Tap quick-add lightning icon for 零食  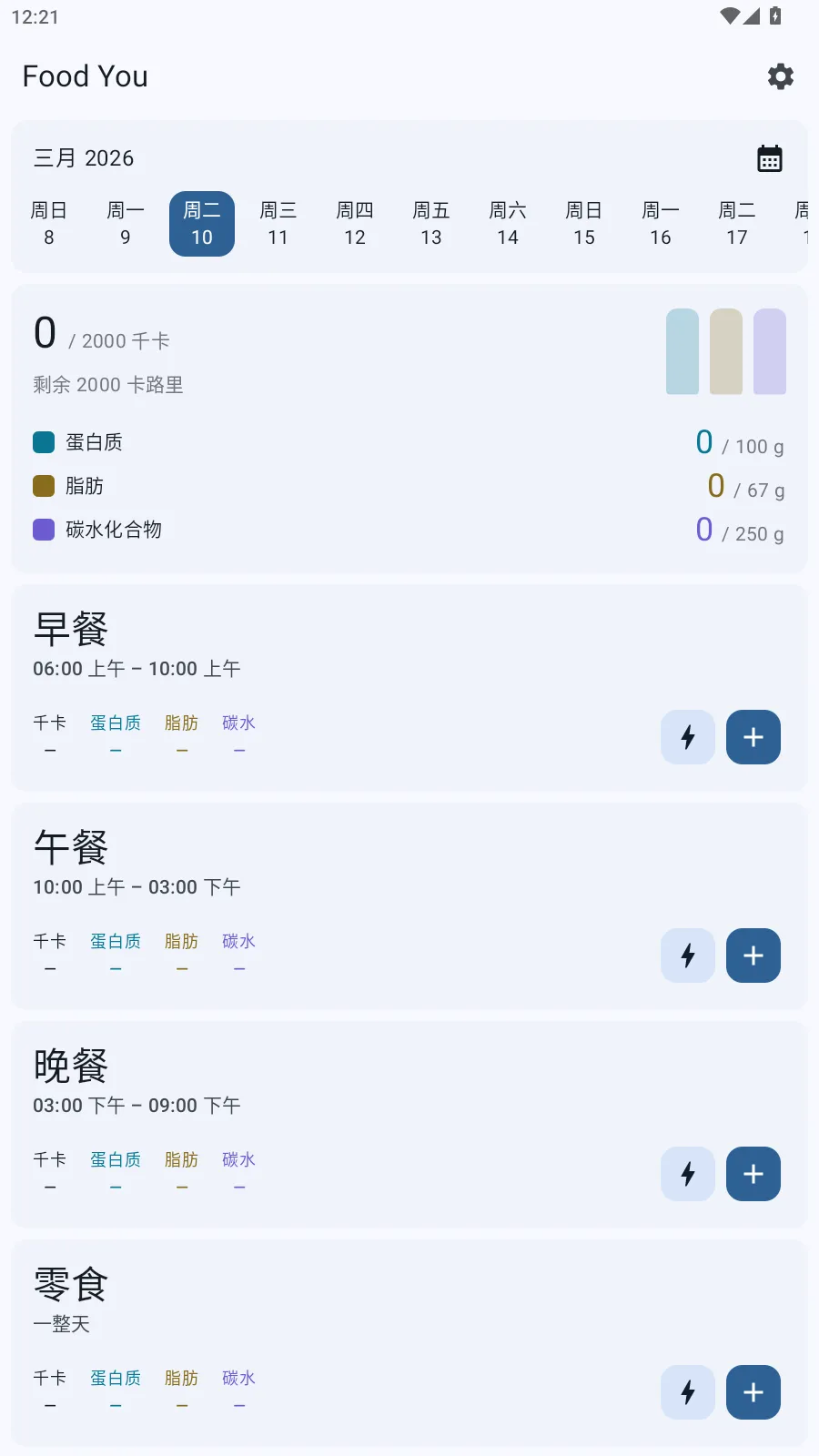[x=688, y=1392]
